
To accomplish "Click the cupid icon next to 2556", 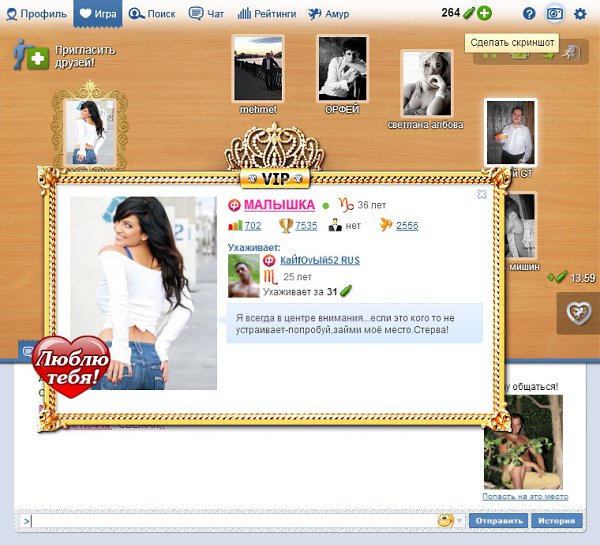I will (x=386, y=225).
